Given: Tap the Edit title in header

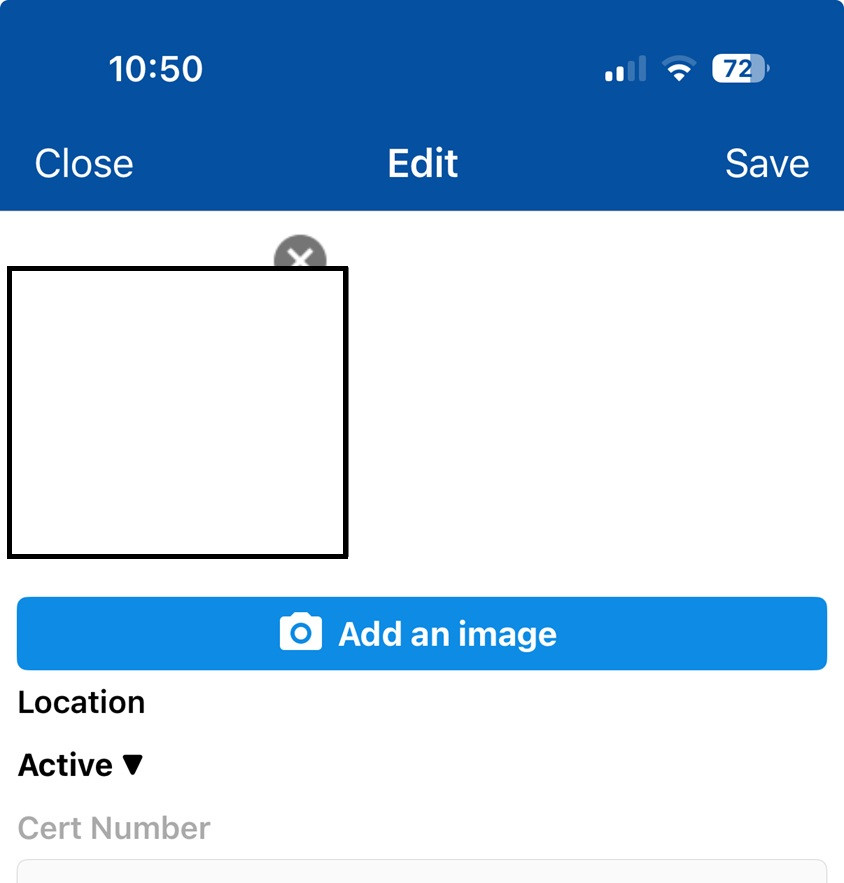Looking at the screenshot, I should click(422, 163).
